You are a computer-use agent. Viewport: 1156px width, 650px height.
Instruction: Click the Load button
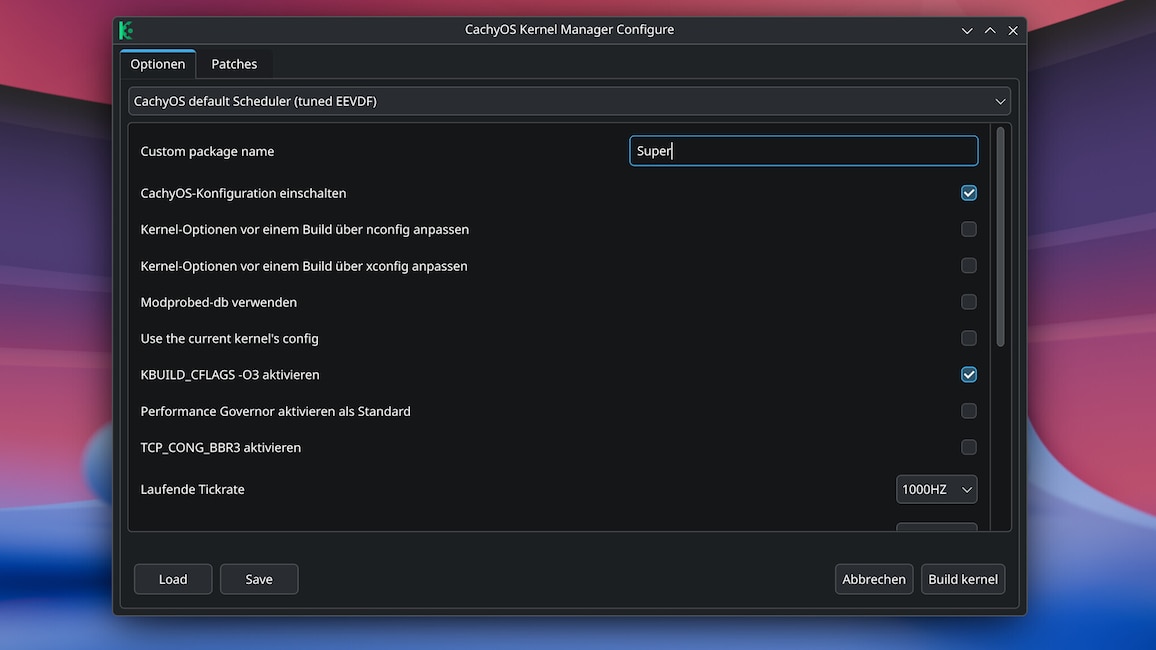(x=173, y=579)
